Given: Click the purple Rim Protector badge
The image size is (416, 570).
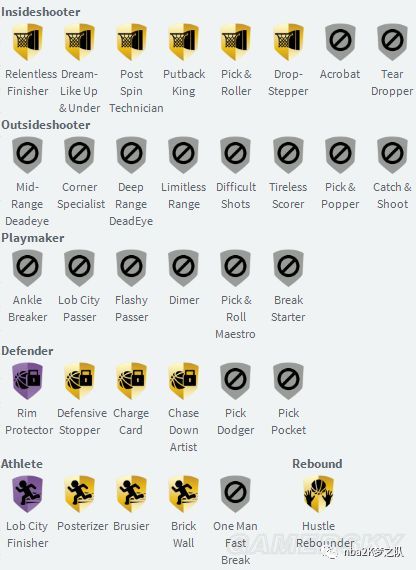Looking at the screenshot, I should [28, 381].
